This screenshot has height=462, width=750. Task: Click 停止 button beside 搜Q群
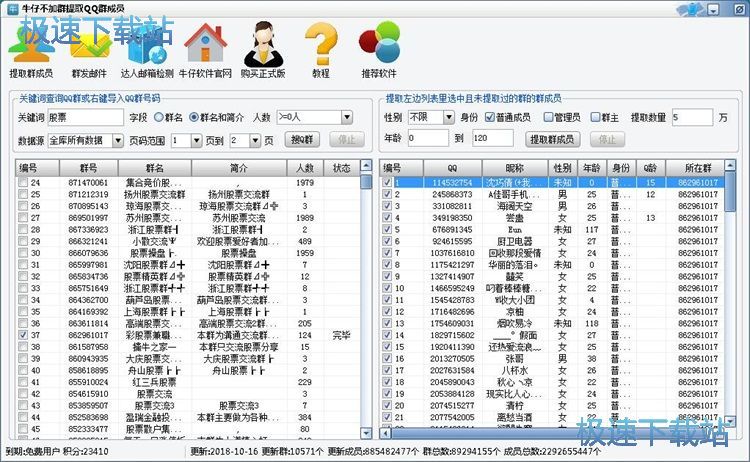[347, 140]
